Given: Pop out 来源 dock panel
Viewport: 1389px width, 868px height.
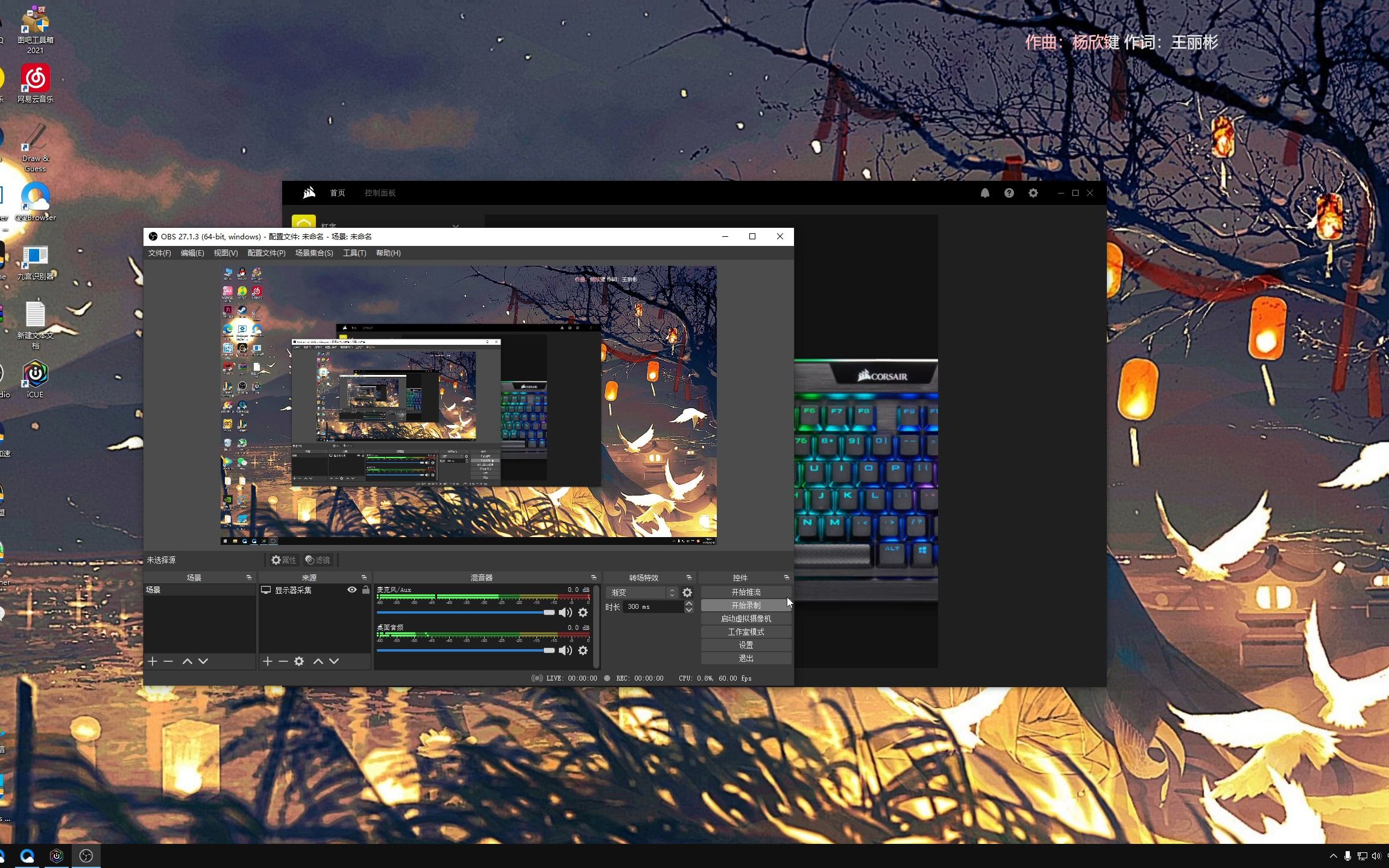Looking at the screenshot, I should pos(364,577).
